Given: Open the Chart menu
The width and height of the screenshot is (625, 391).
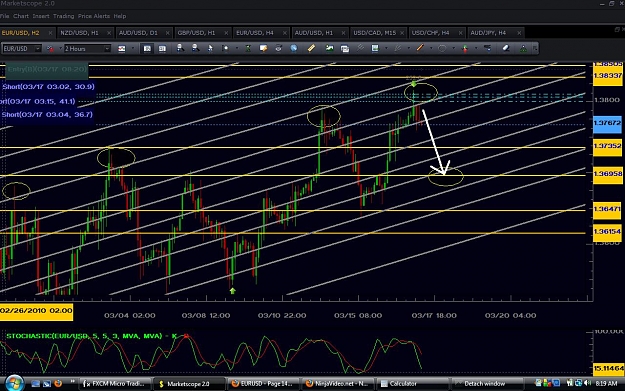Looking at the screenshot, I should (x=21, y=16).
